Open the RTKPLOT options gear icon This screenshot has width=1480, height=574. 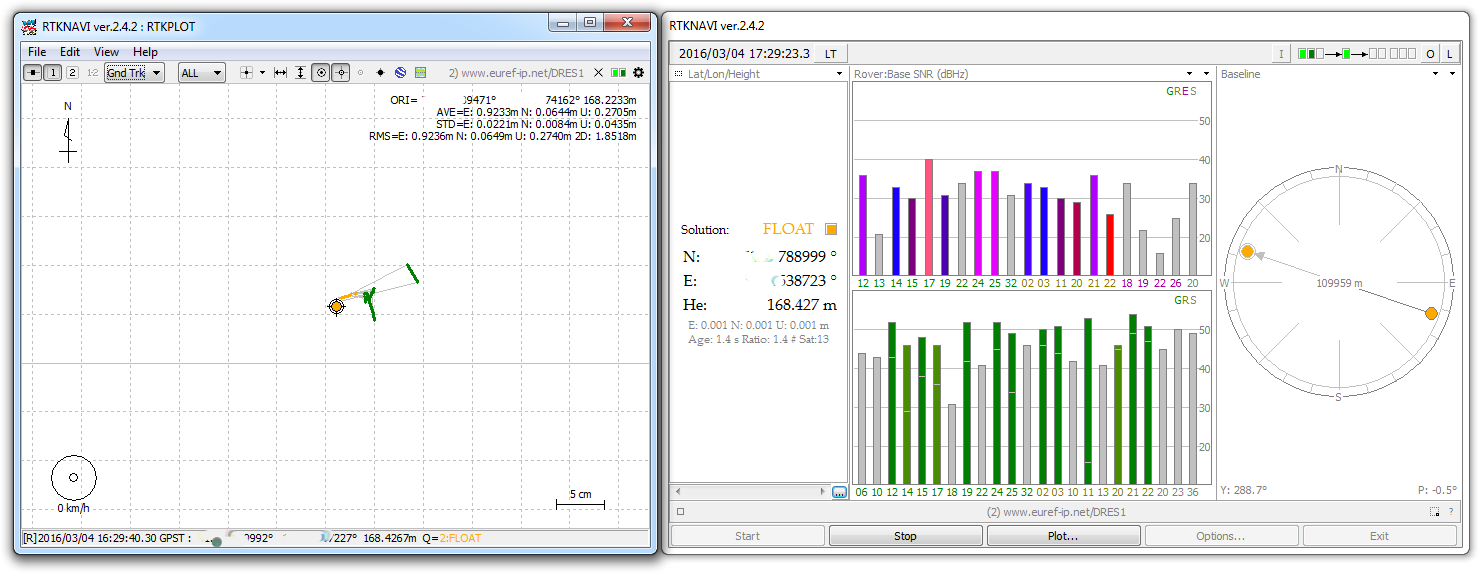click(639, 73)
